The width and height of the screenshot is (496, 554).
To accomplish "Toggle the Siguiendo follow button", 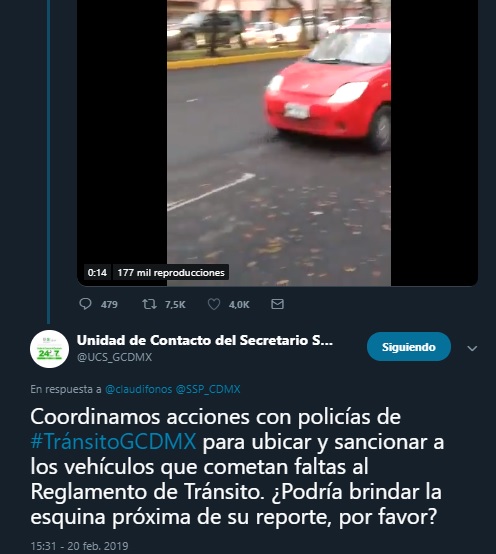I will tap(409, 347).
